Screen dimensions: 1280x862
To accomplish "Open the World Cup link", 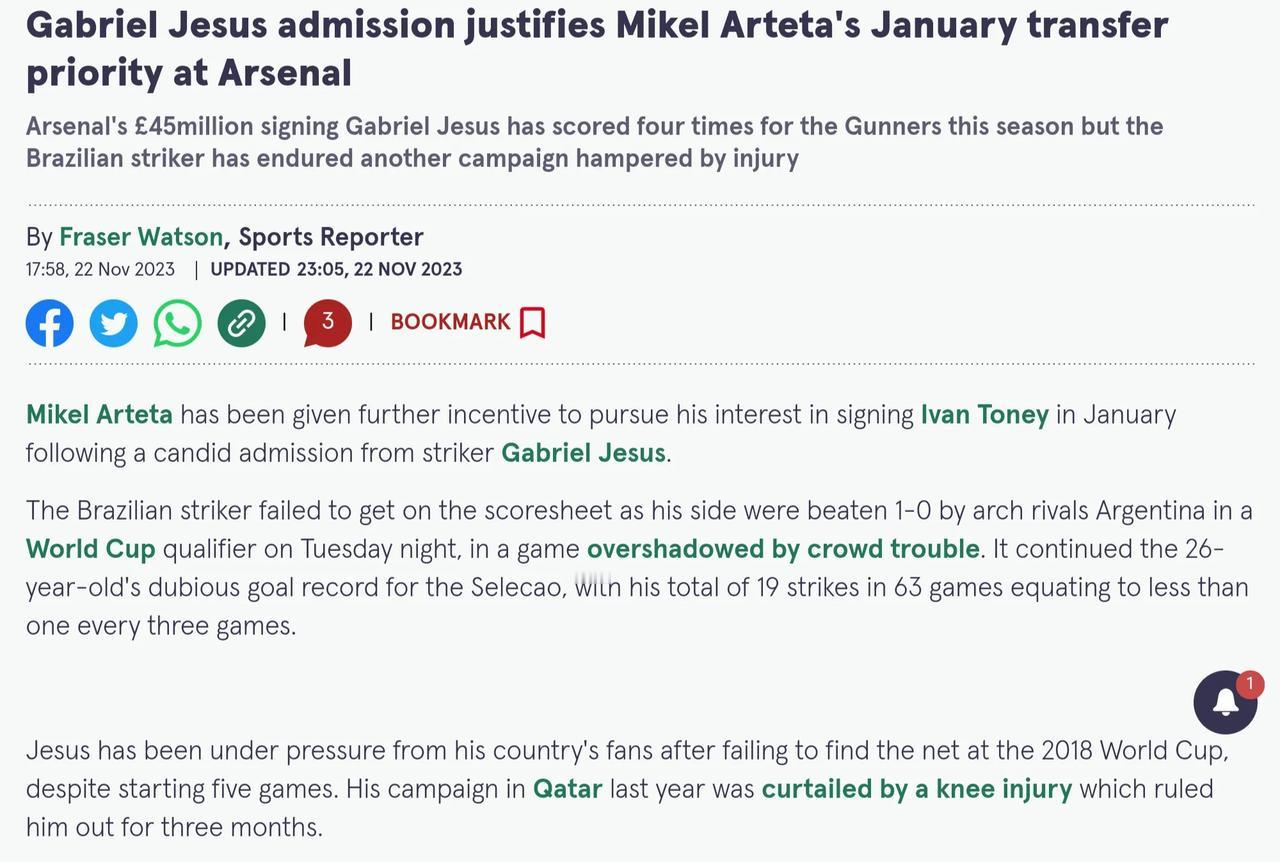I will point(91,549).
